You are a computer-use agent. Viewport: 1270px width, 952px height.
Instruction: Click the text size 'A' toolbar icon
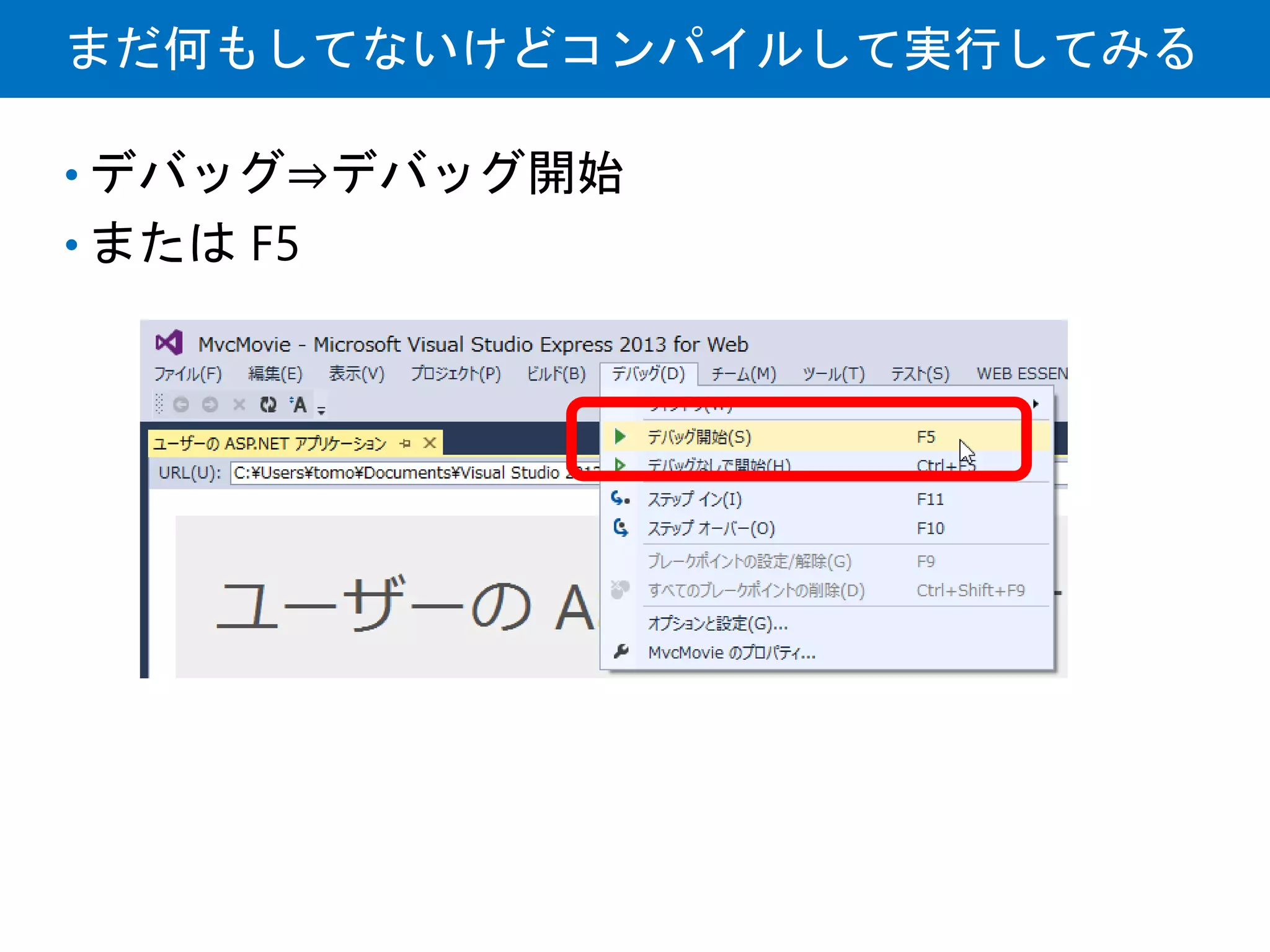coord(298,405)
